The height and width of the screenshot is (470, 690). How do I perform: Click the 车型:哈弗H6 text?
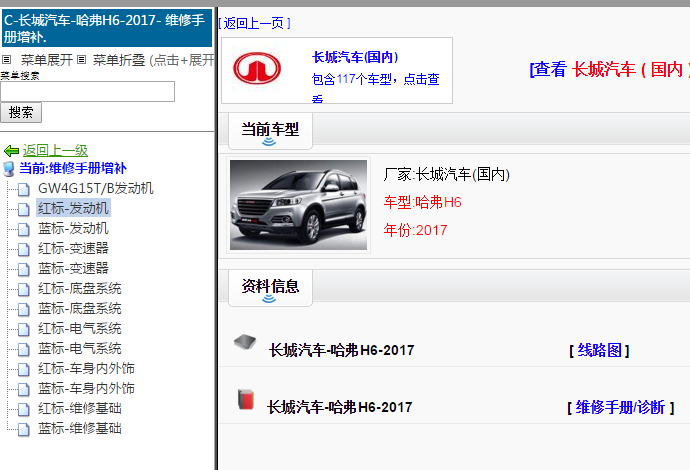click(422, 202)
